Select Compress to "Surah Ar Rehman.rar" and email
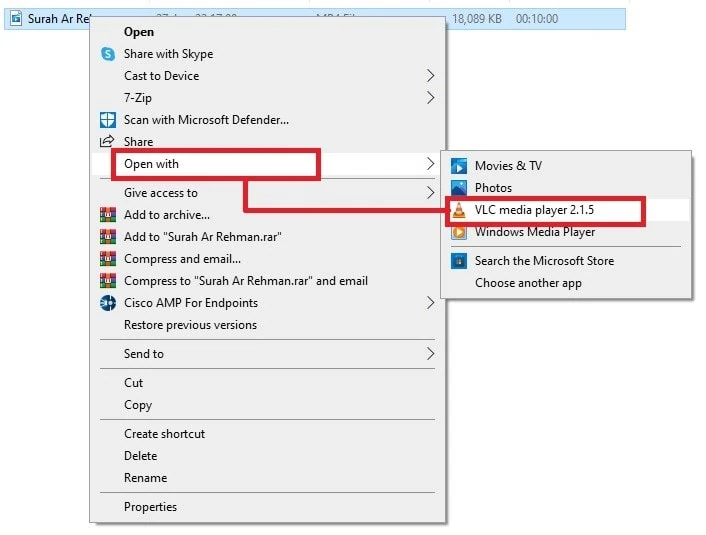The image size is (706, 535). point(267,281)
